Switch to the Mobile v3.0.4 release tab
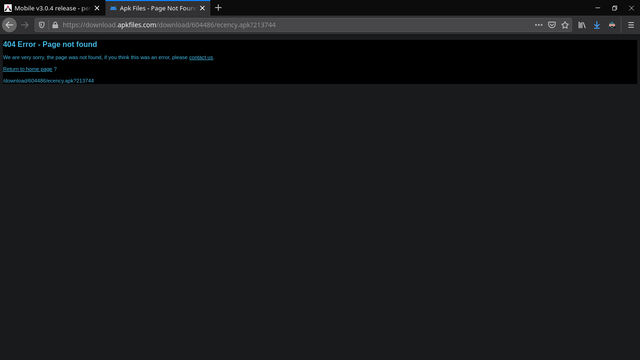Image resolution: width=640 pixels, height=360 pixels. [52, 8]
